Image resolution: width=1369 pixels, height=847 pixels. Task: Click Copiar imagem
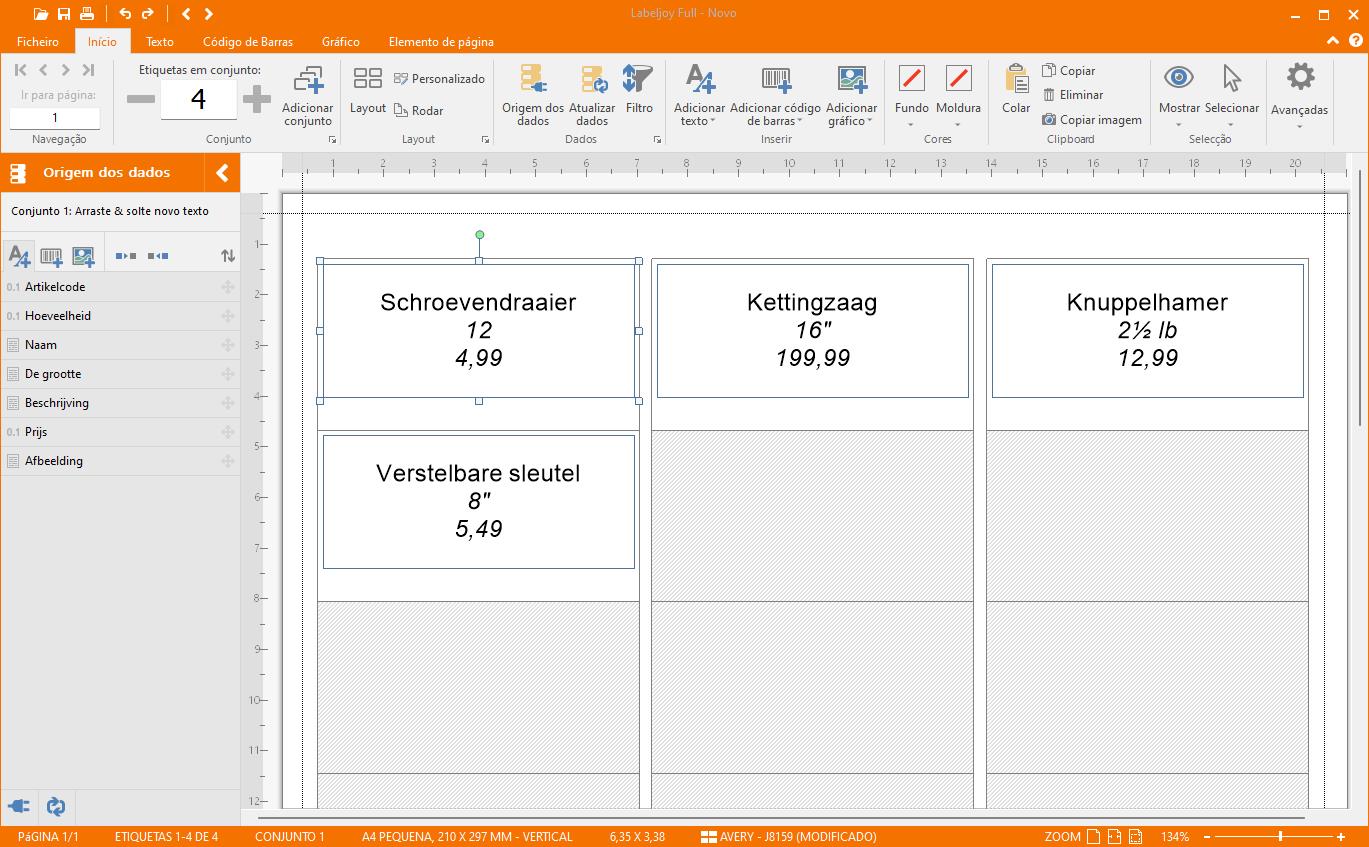click(x=1091, y=120)
